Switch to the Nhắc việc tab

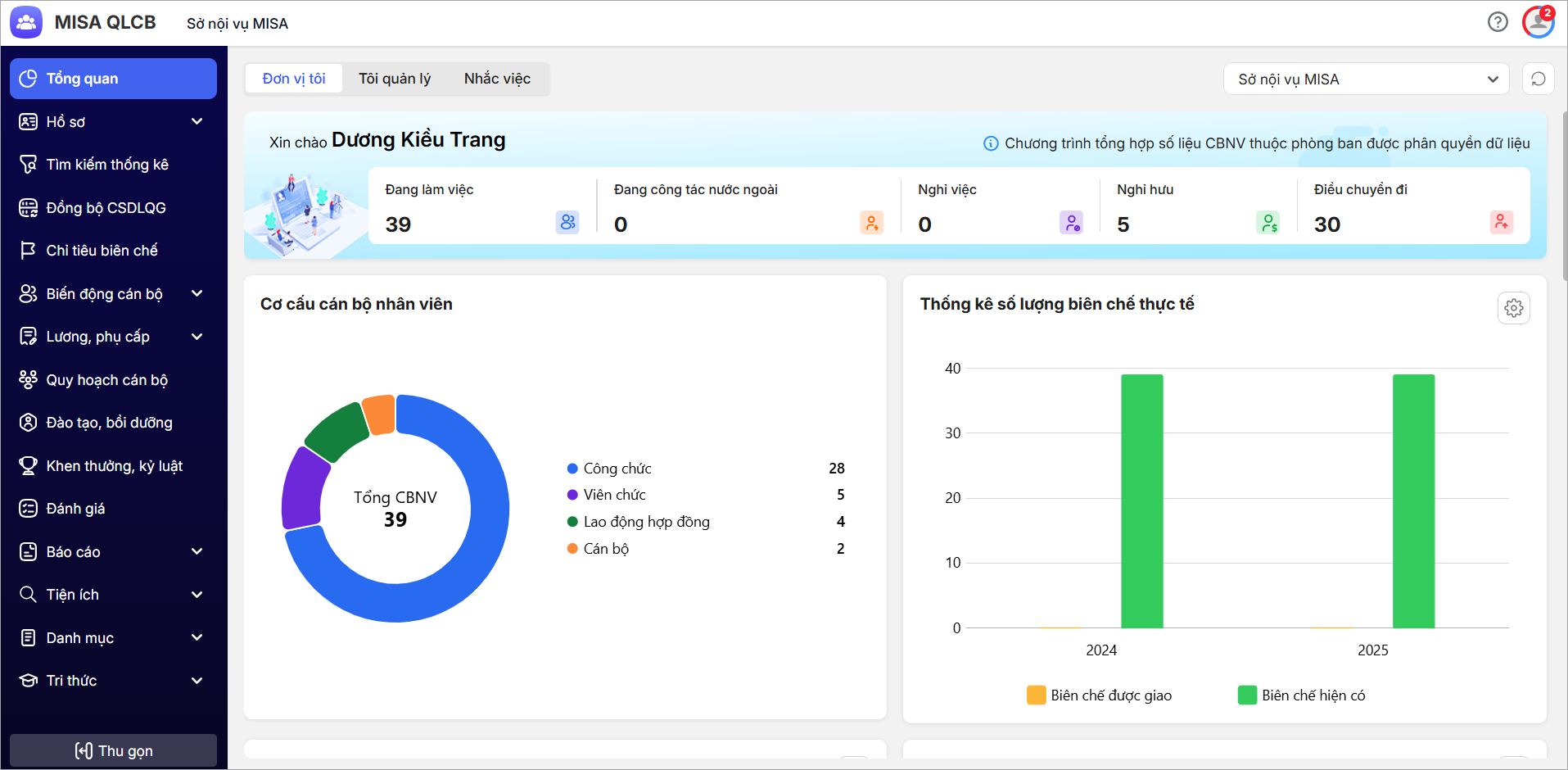(497, 79)
